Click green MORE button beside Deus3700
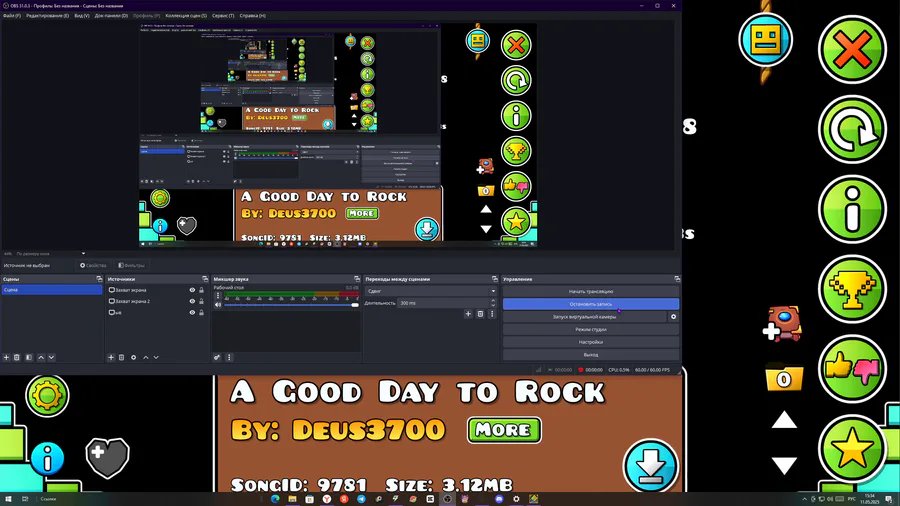Image resolution: width=900 pixels, height=506 pixels. click(x=504, y=430)
